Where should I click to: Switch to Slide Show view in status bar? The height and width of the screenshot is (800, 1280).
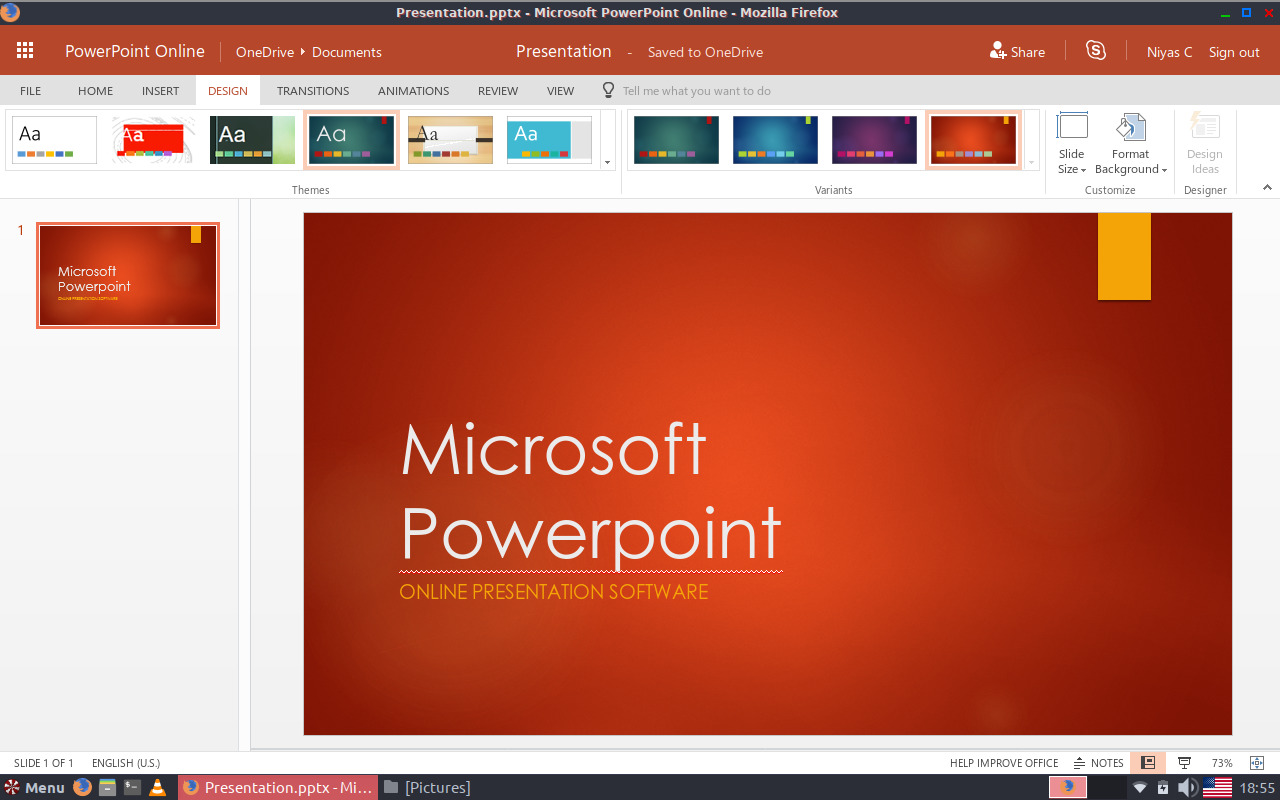(x=1185, y=762)
